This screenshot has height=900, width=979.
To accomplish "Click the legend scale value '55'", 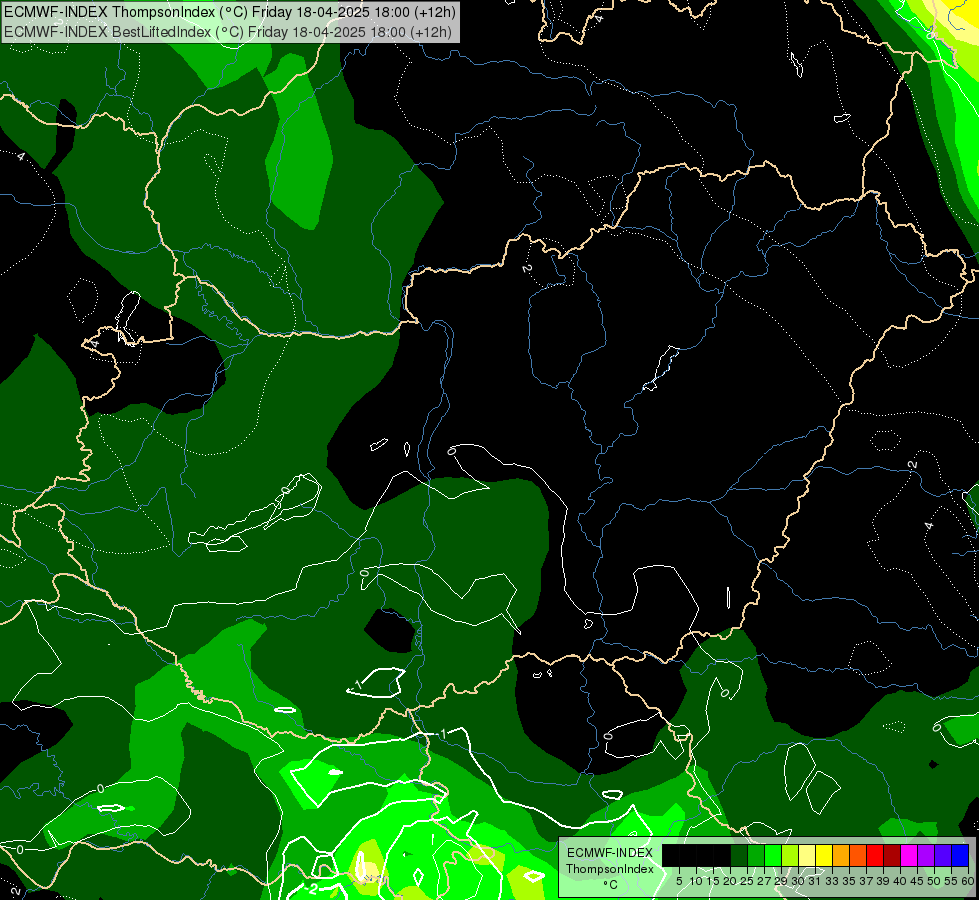I will click(951, 881).
